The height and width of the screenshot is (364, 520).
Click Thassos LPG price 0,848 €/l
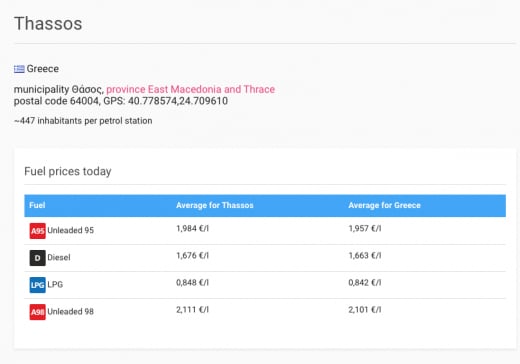(x=192, y=282)
